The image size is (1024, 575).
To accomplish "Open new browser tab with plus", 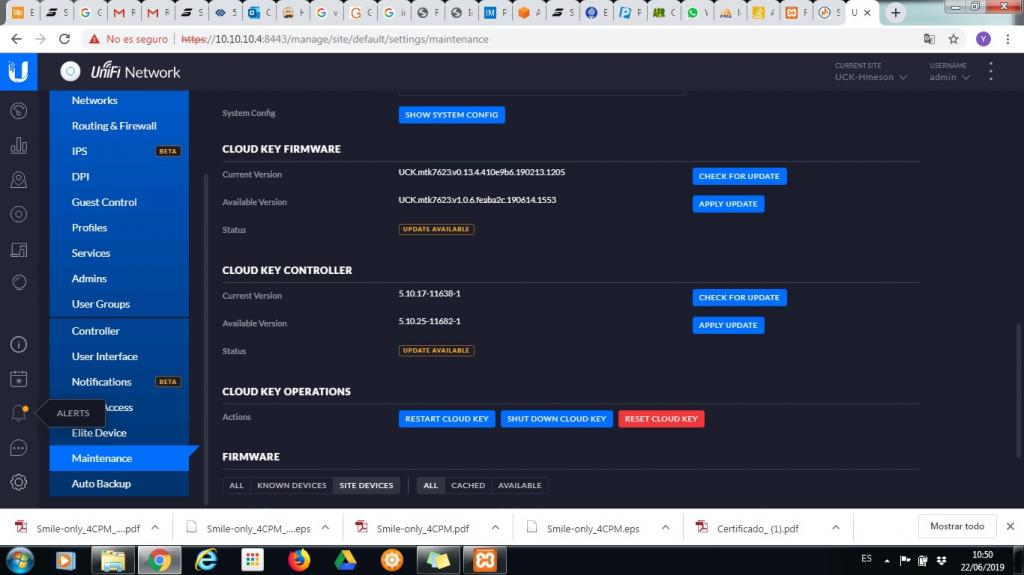I will tap(895, 12).
